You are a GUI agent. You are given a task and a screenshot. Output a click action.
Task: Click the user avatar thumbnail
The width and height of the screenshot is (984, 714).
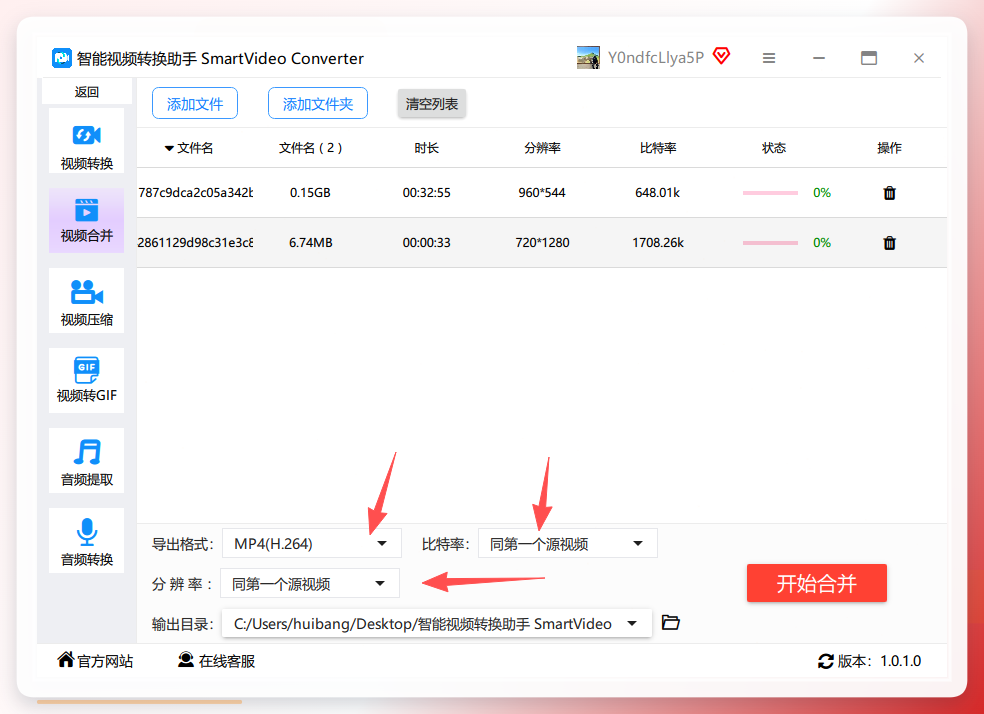click(x=588, y=58)
